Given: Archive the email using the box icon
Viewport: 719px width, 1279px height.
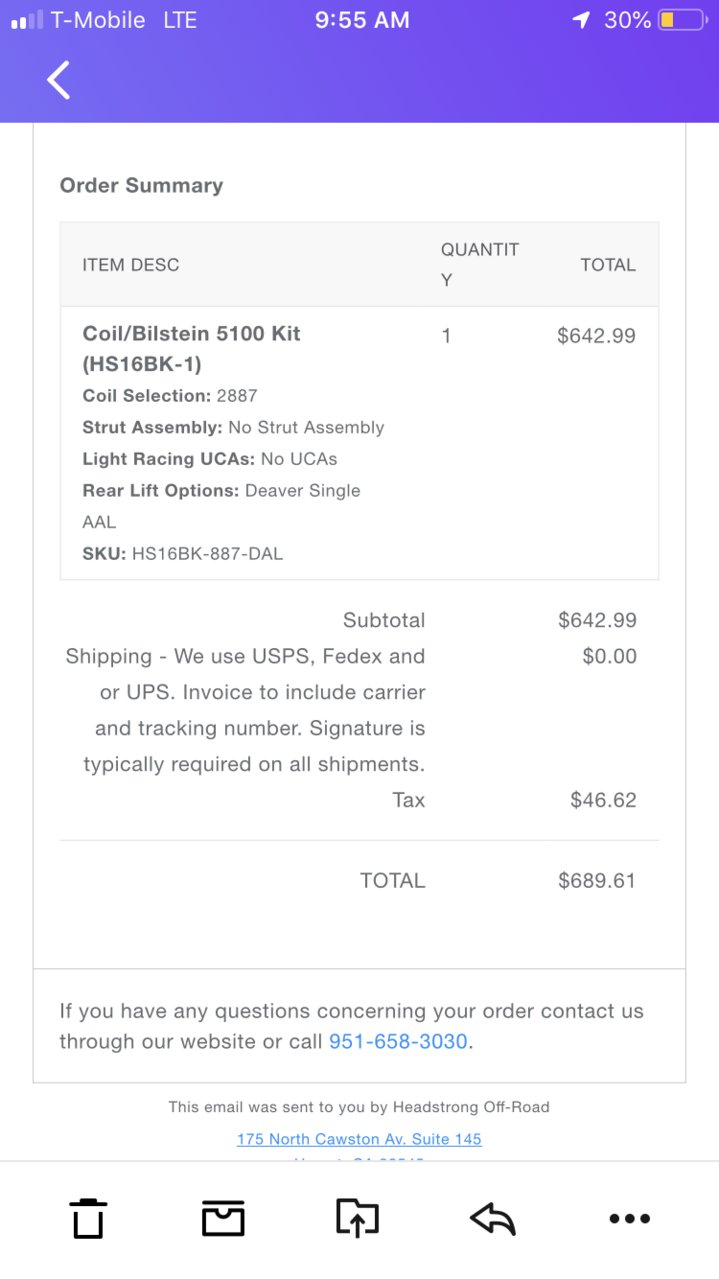Looking at the screenshot, I should pos(223,1218).
